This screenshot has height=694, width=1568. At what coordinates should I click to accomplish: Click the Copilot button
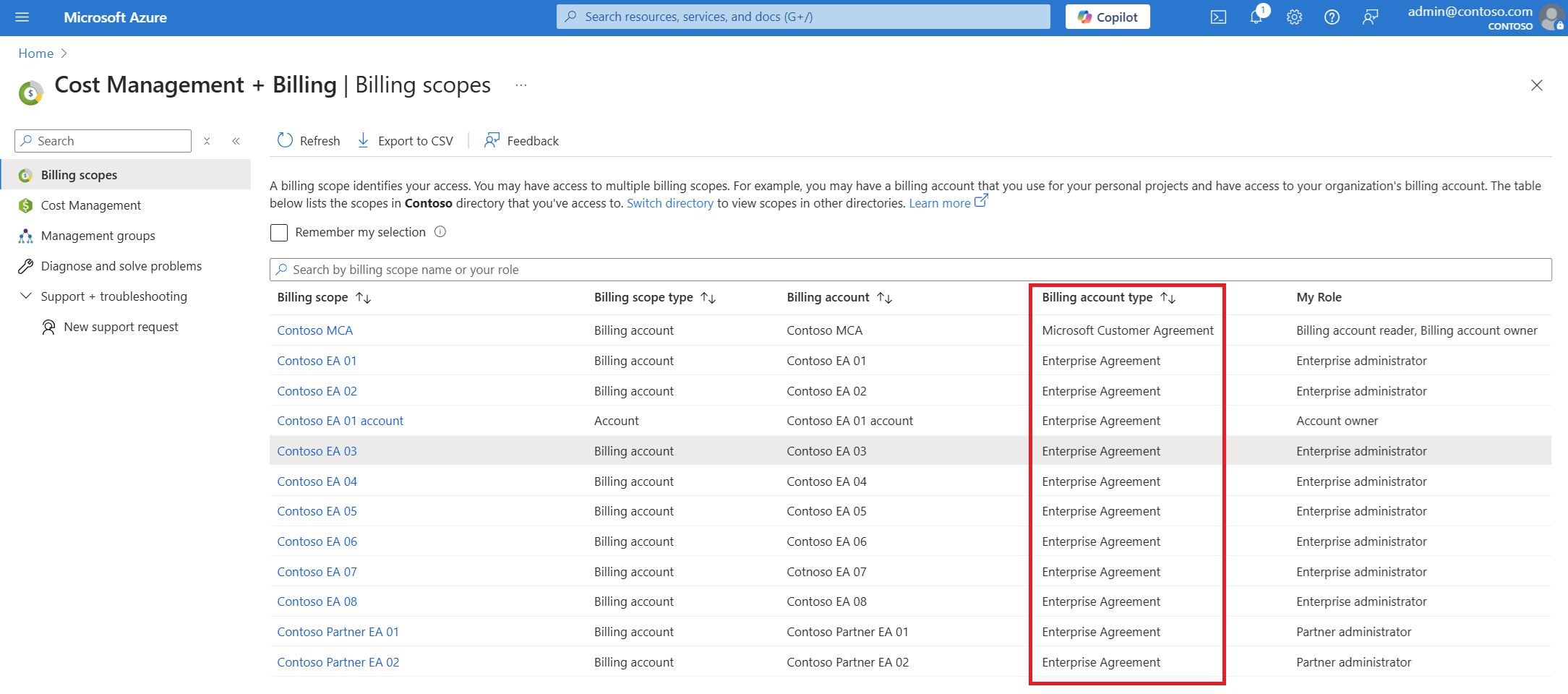pos(1107,17)
